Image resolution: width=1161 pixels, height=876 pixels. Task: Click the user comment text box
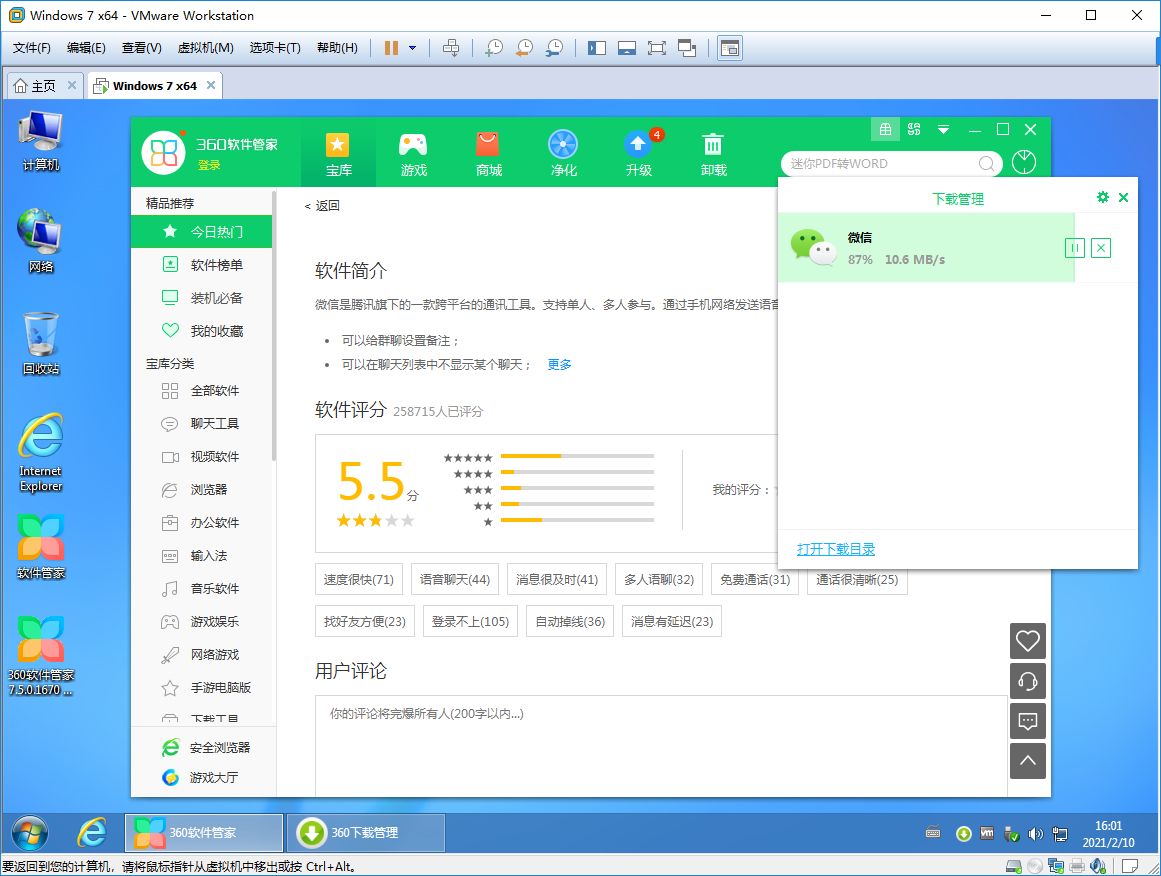coord(660,745)
